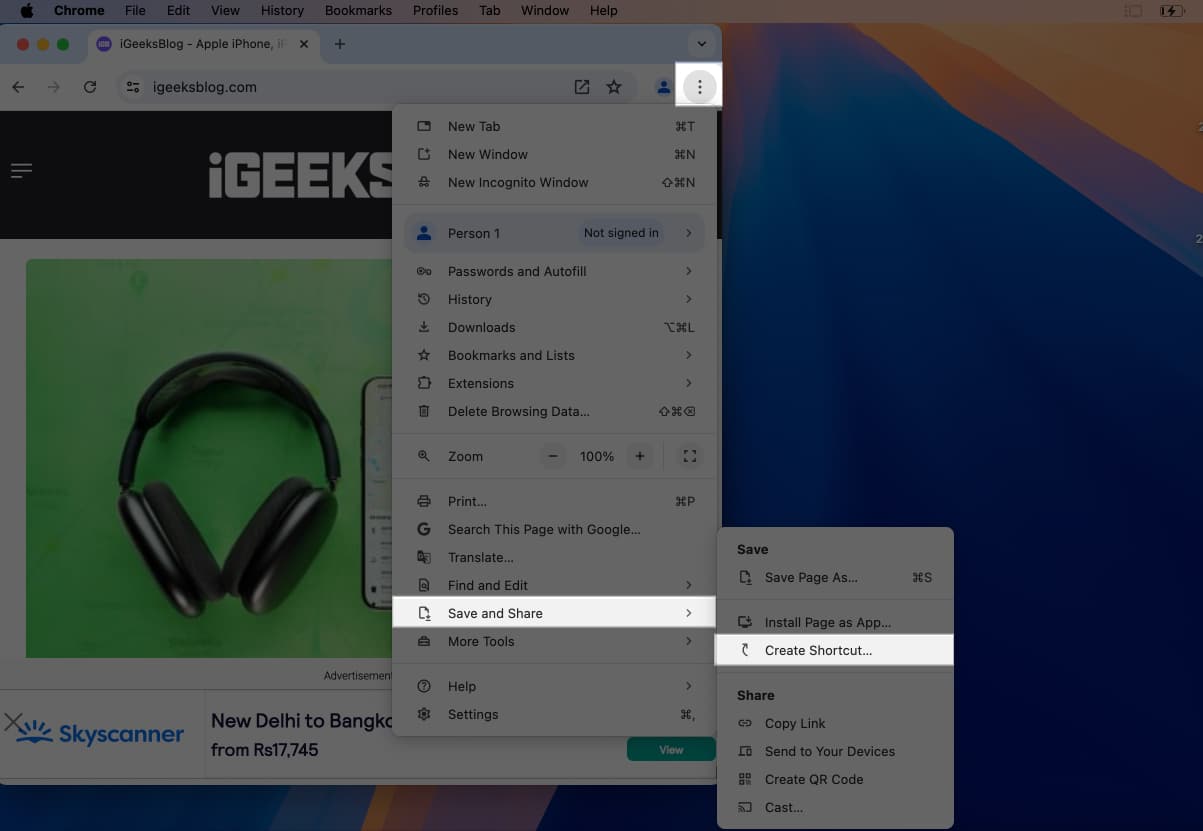The width and height of the screenshot is (1203, 831).
Task: Open the Bookmarks menu in menu bar
Action: (357, 10)
